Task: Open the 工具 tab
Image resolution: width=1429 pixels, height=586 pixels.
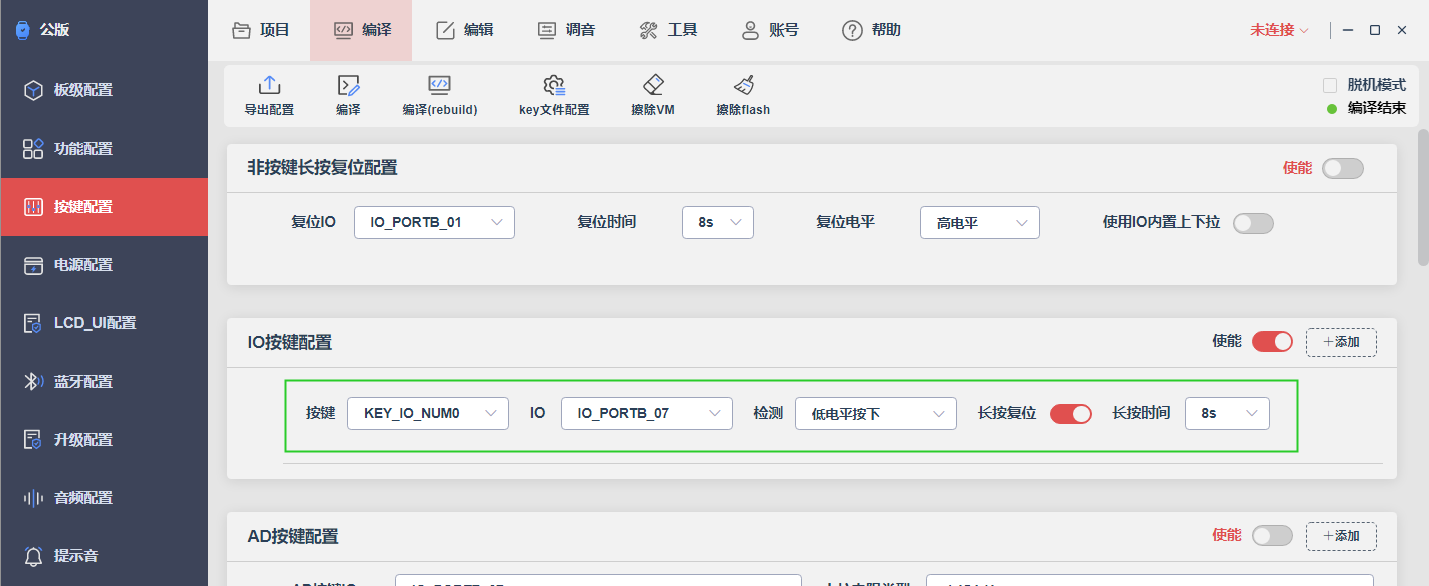Action: (669, 30)
